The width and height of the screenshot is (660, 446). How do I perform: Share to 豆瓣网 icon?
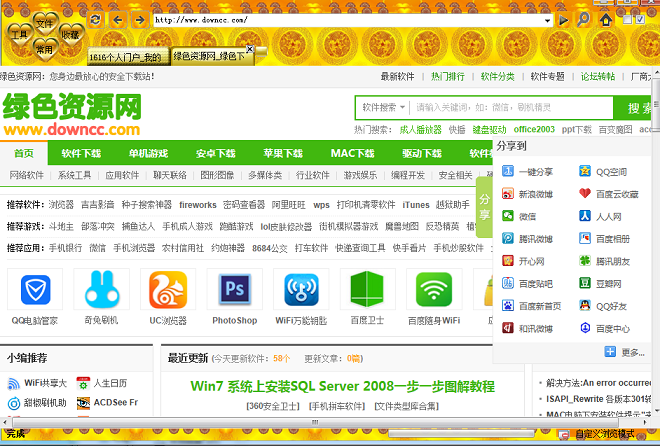(585, 283)
